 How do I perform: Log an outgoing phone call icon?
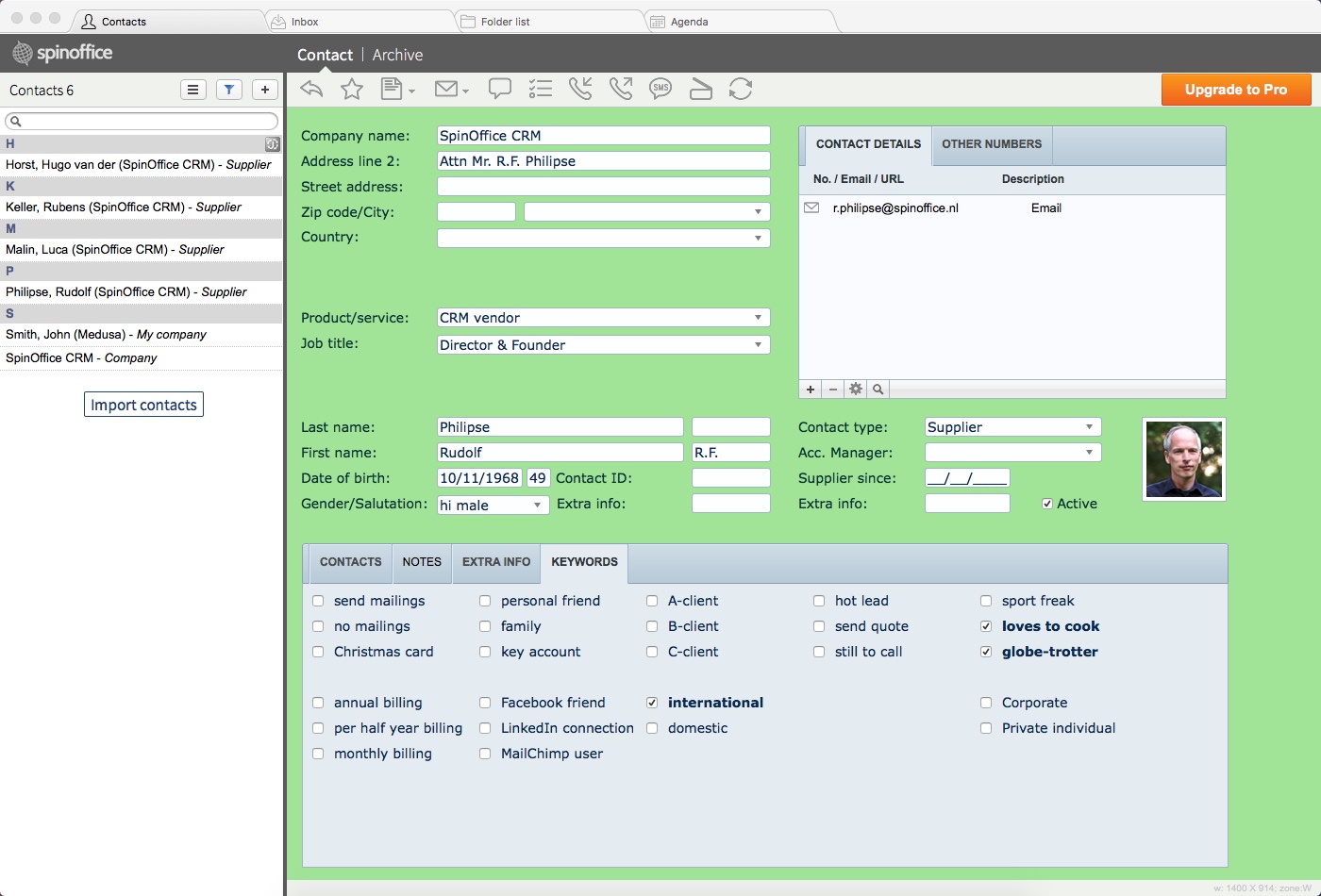pos(620,89)
